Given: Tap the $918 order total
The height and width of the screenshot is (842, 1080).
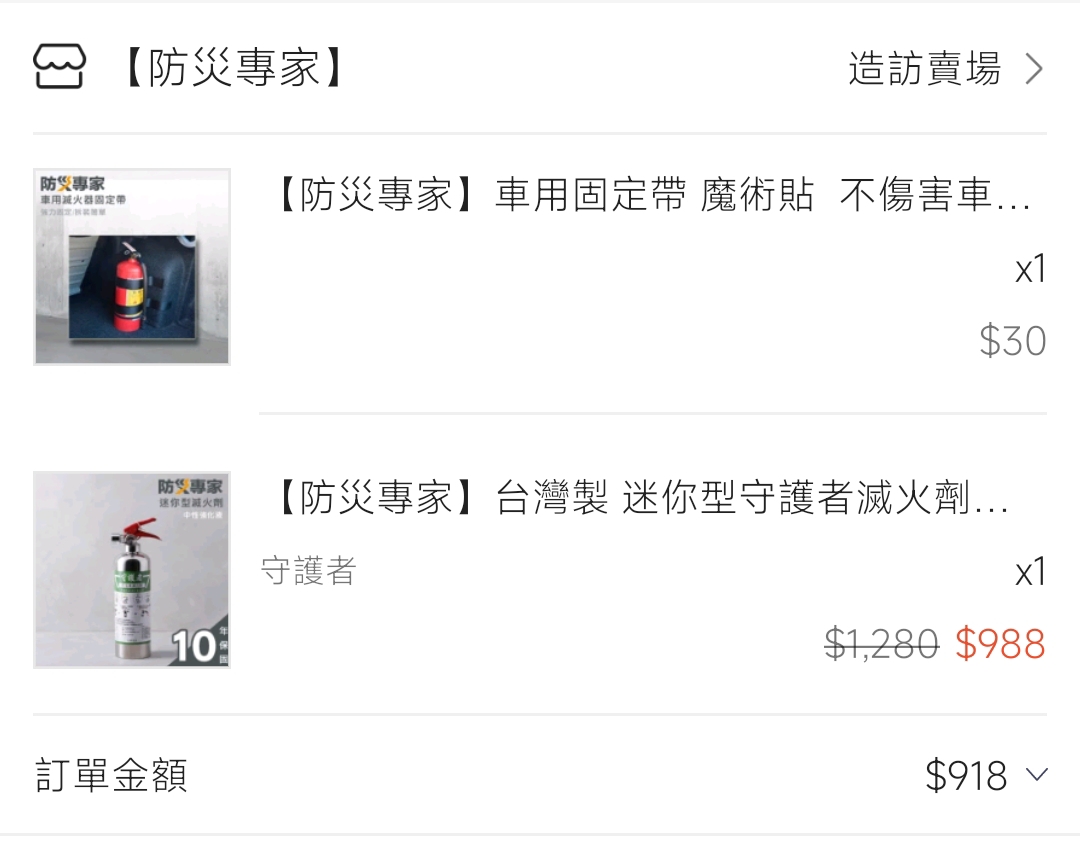Looking at the screenshot, I should pyautogui.click(x=966, y=775).
